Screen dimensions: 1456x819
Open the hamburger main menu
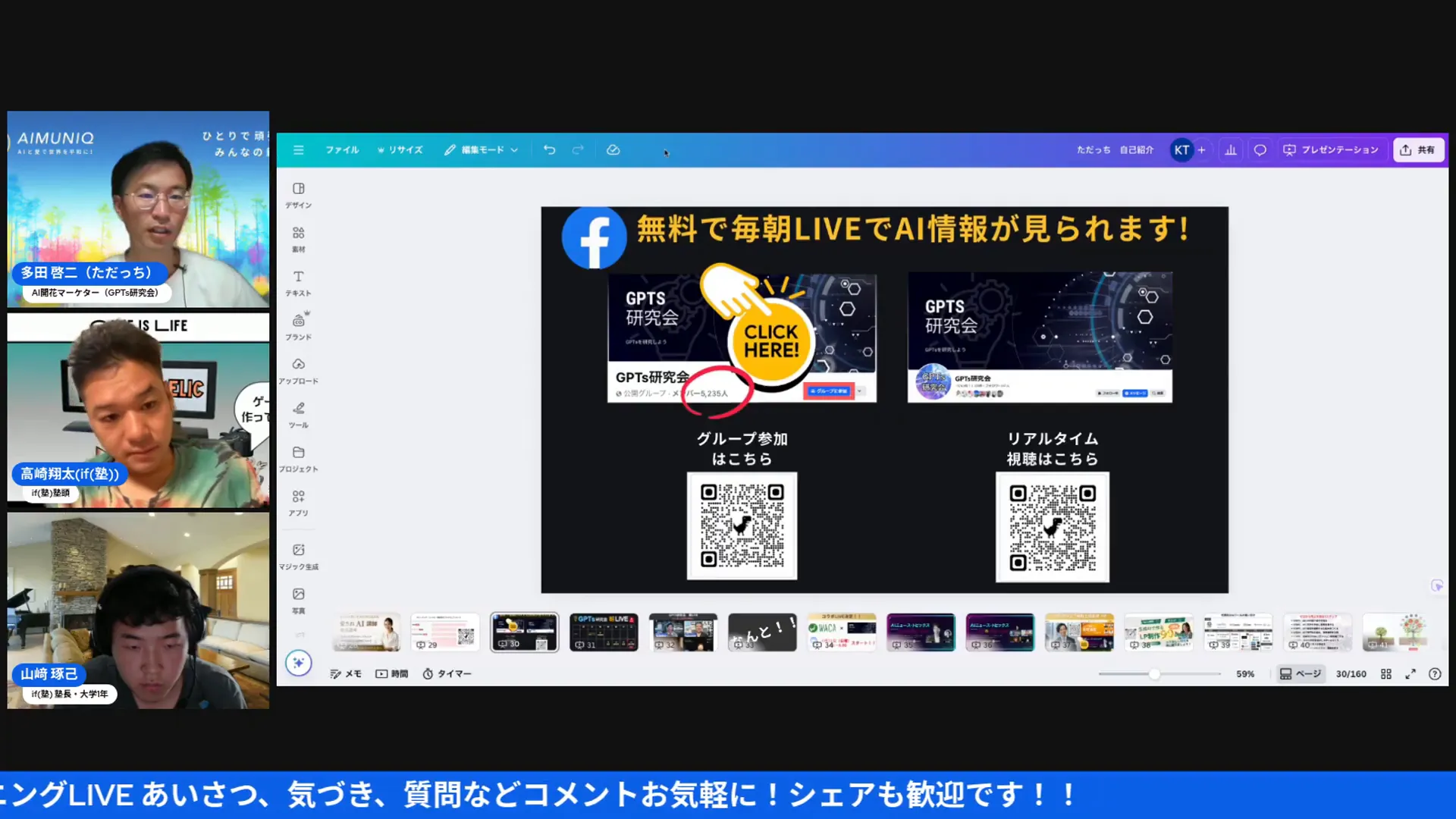[x=298, y=150]
